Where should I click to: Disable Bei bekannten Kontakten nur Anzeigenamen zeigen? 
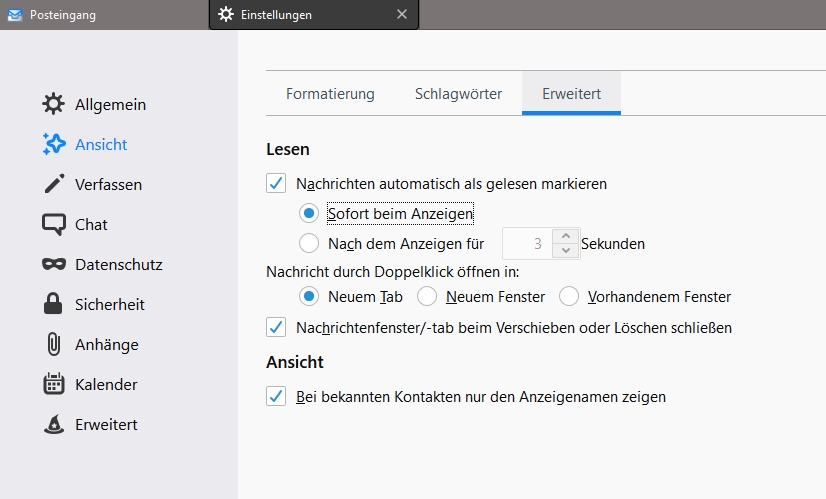coord(276,396)
